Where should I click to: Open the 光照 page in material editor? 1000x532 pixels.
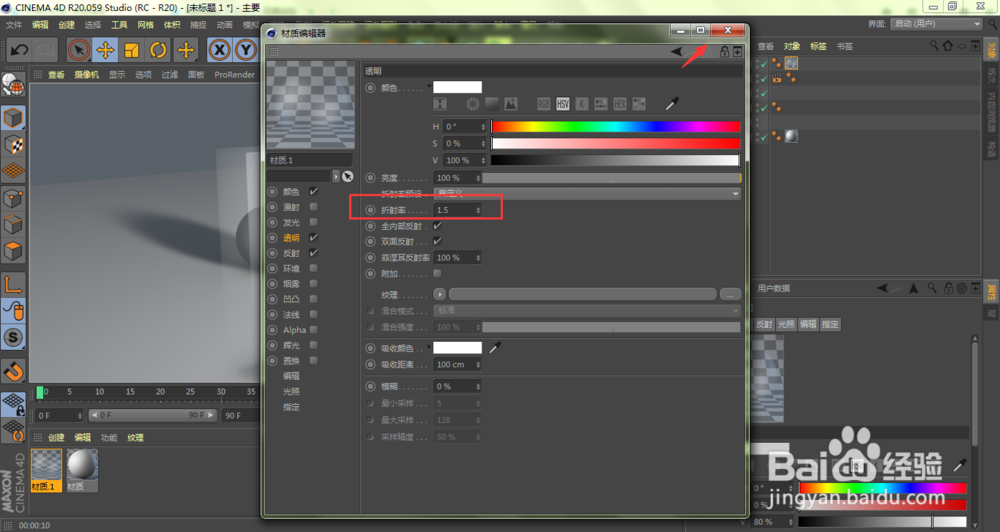click(291, 391)
